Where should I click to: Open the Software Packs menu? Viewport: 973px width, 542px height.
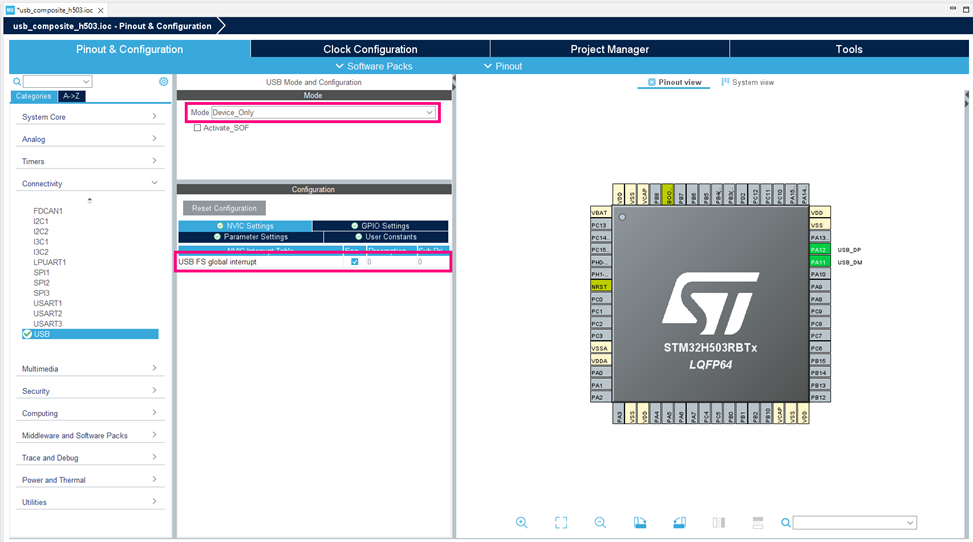374,66
